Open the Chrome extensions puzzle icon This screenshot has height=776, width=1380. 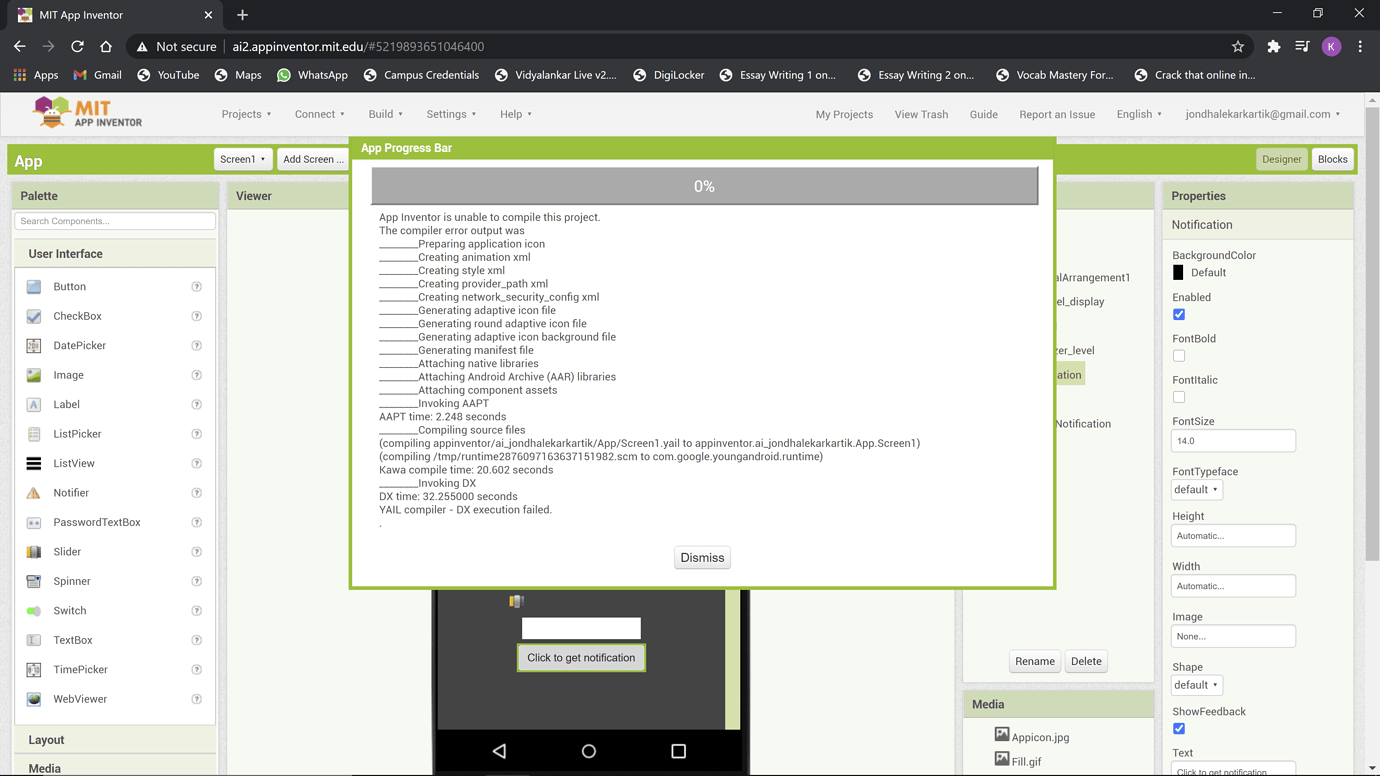click(1273, 47)
